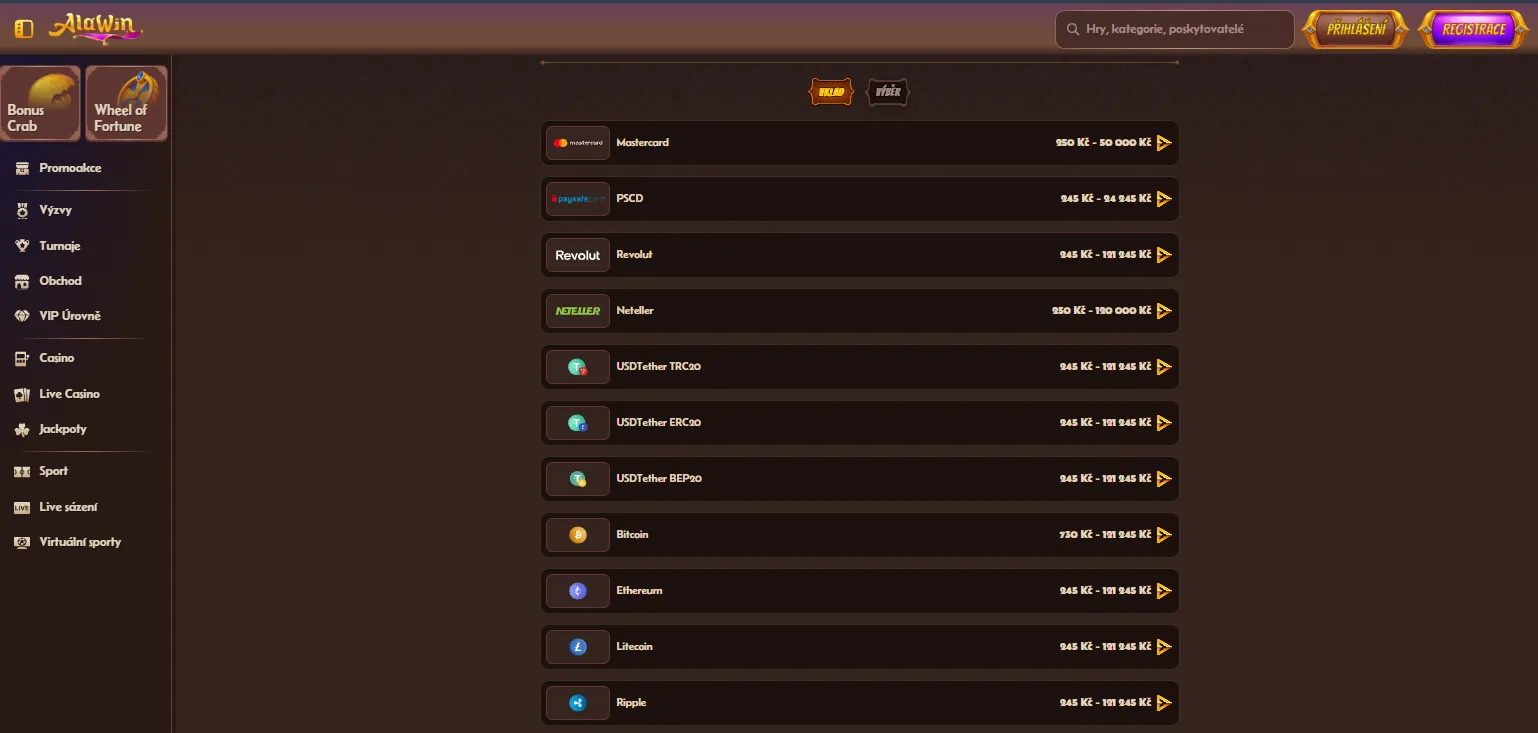The width and height of the screenshot is (1538, 733).
Task: Switch to the Výběr tab
Action: [x=888, y=92]
